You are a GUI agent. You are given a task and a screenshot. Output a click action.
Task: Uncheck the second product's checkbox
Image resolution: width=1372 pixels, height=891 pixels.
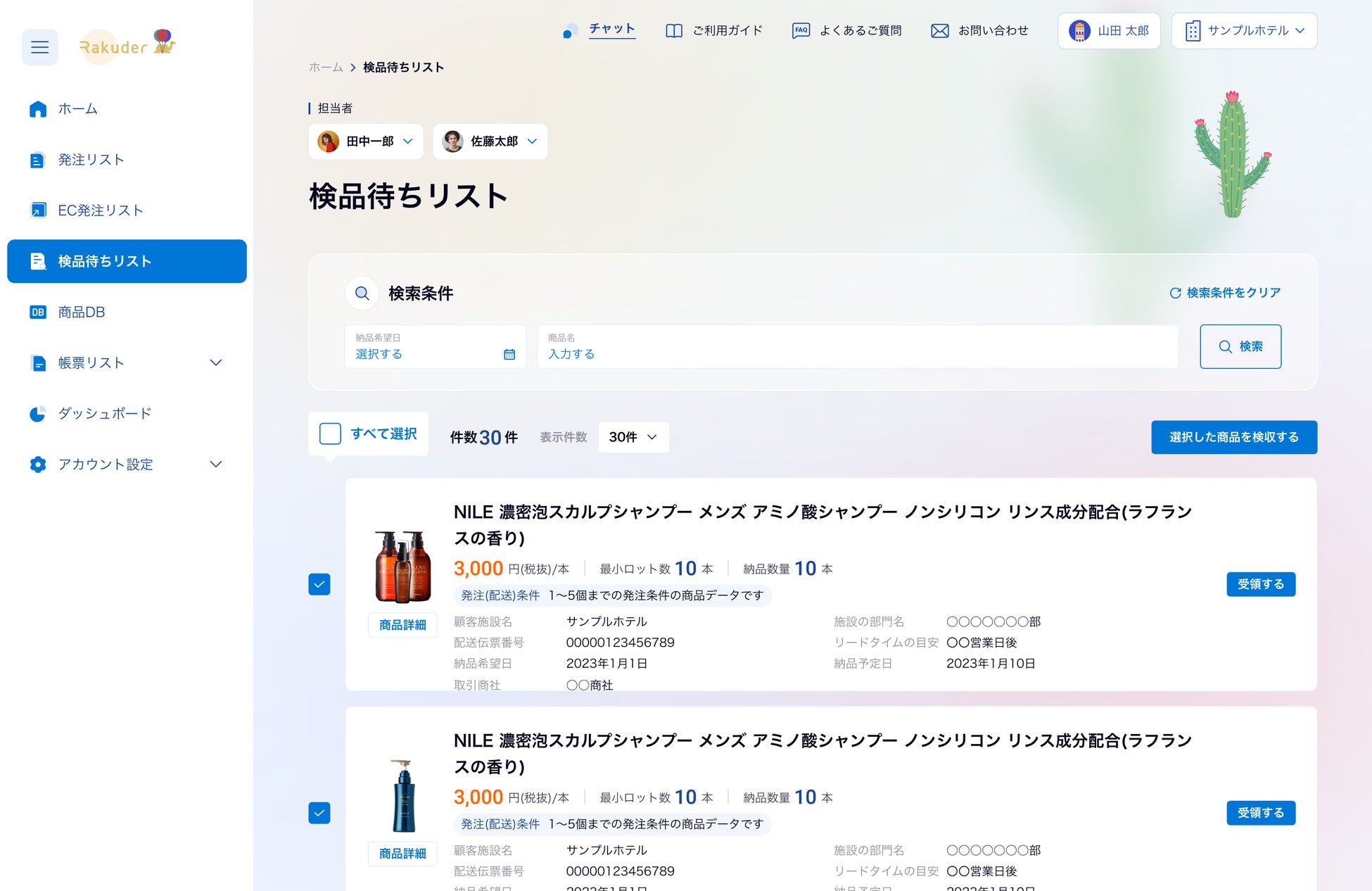[x=319, y=813]
